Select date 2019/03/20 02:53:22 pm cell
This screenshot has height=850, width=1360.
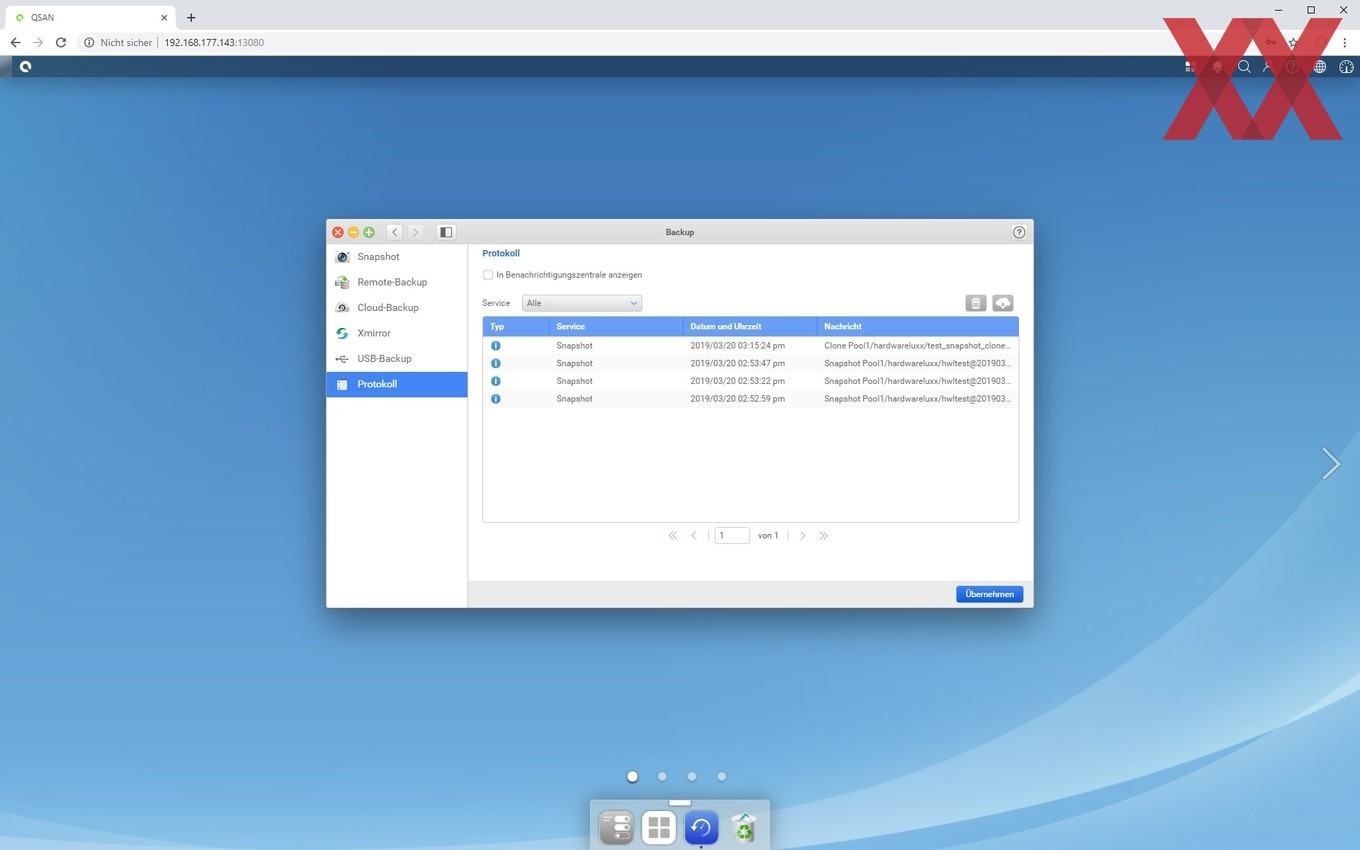(737, 381)
